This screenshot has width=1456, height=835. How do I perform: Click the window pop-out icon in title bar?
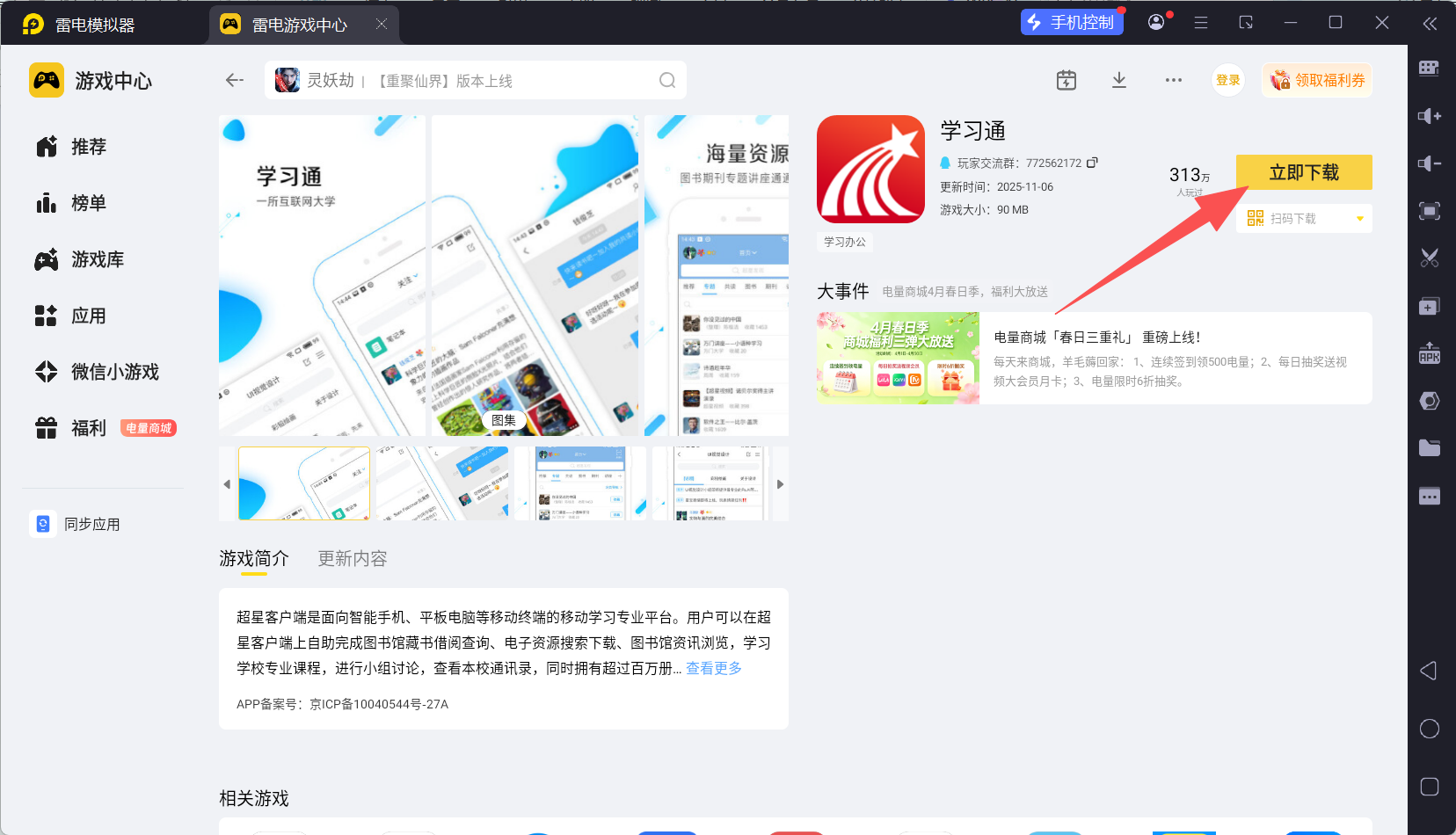click(1246, 23)
